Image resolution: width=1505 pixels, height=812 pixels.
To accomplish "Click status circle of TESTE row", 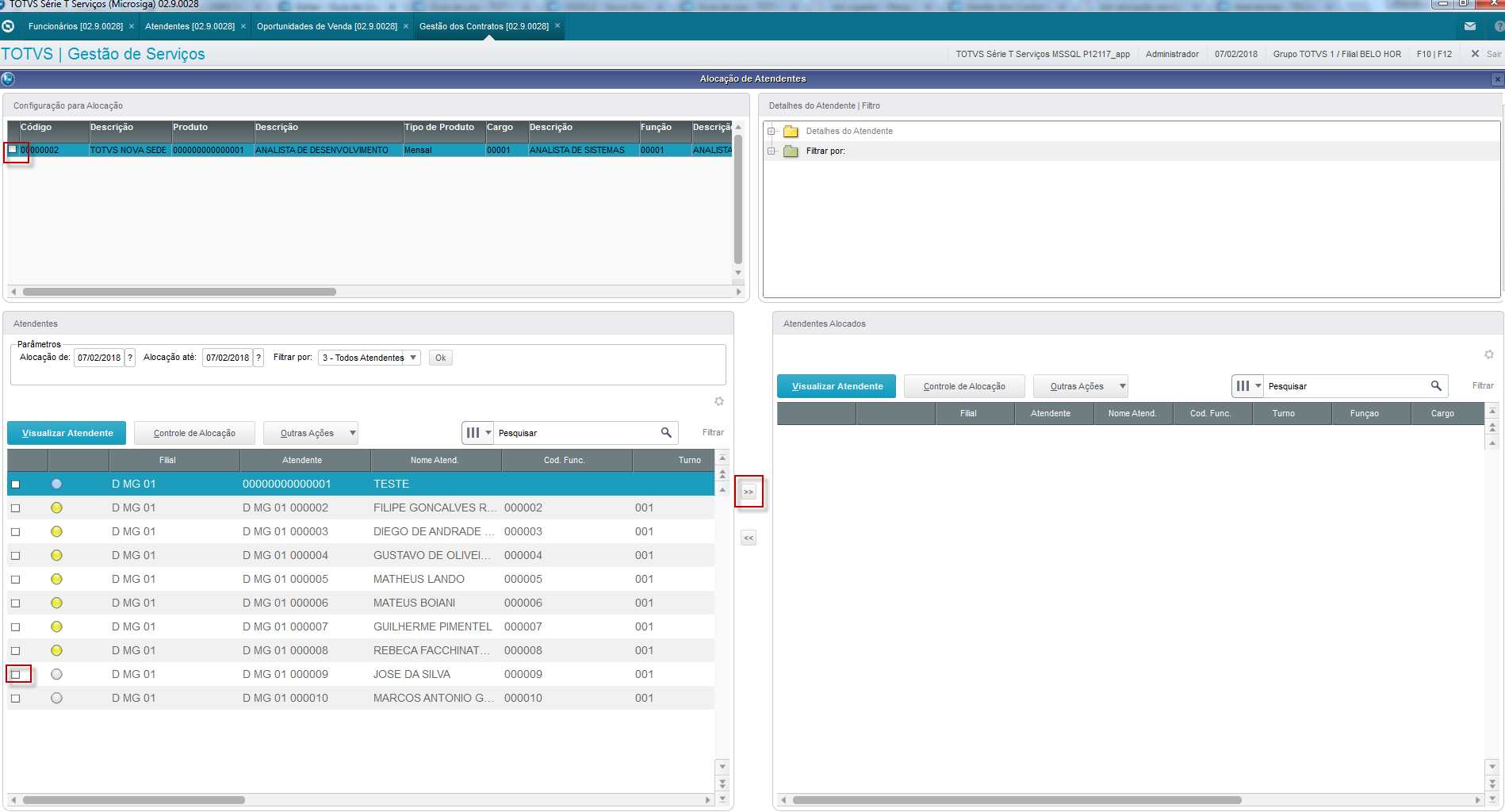I will pyautogui.click(x=56, y=484).
